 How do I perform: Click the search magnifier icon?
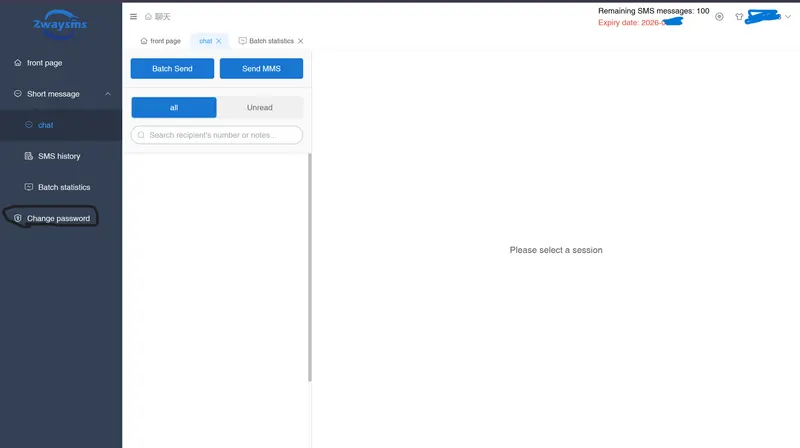(x=141, y=135)
